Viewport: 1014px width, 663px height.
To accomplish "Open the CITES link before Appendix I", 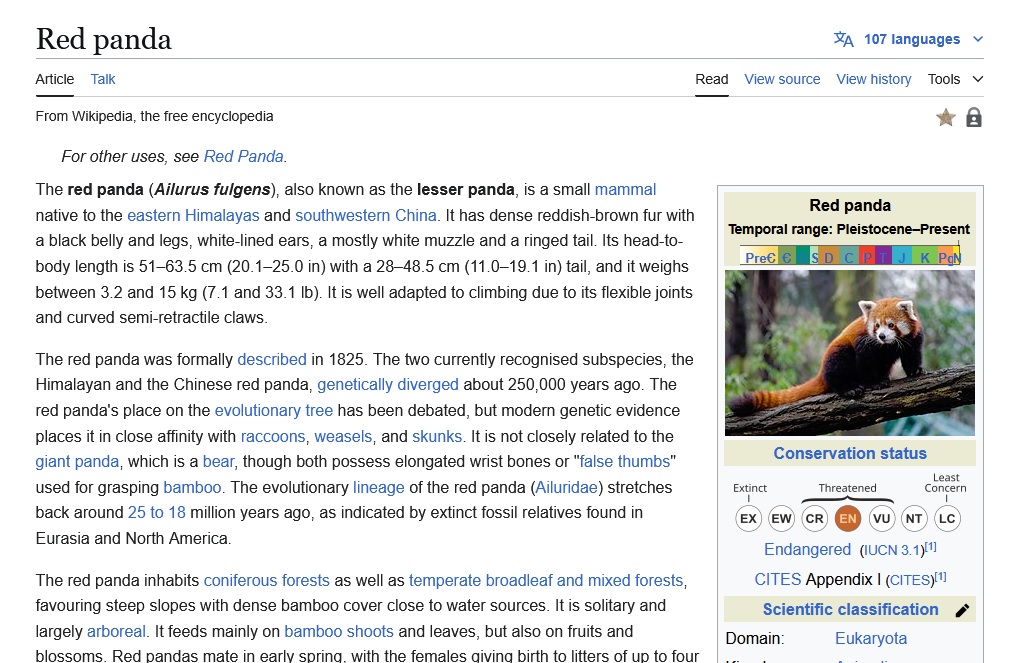I will point(777,580).
